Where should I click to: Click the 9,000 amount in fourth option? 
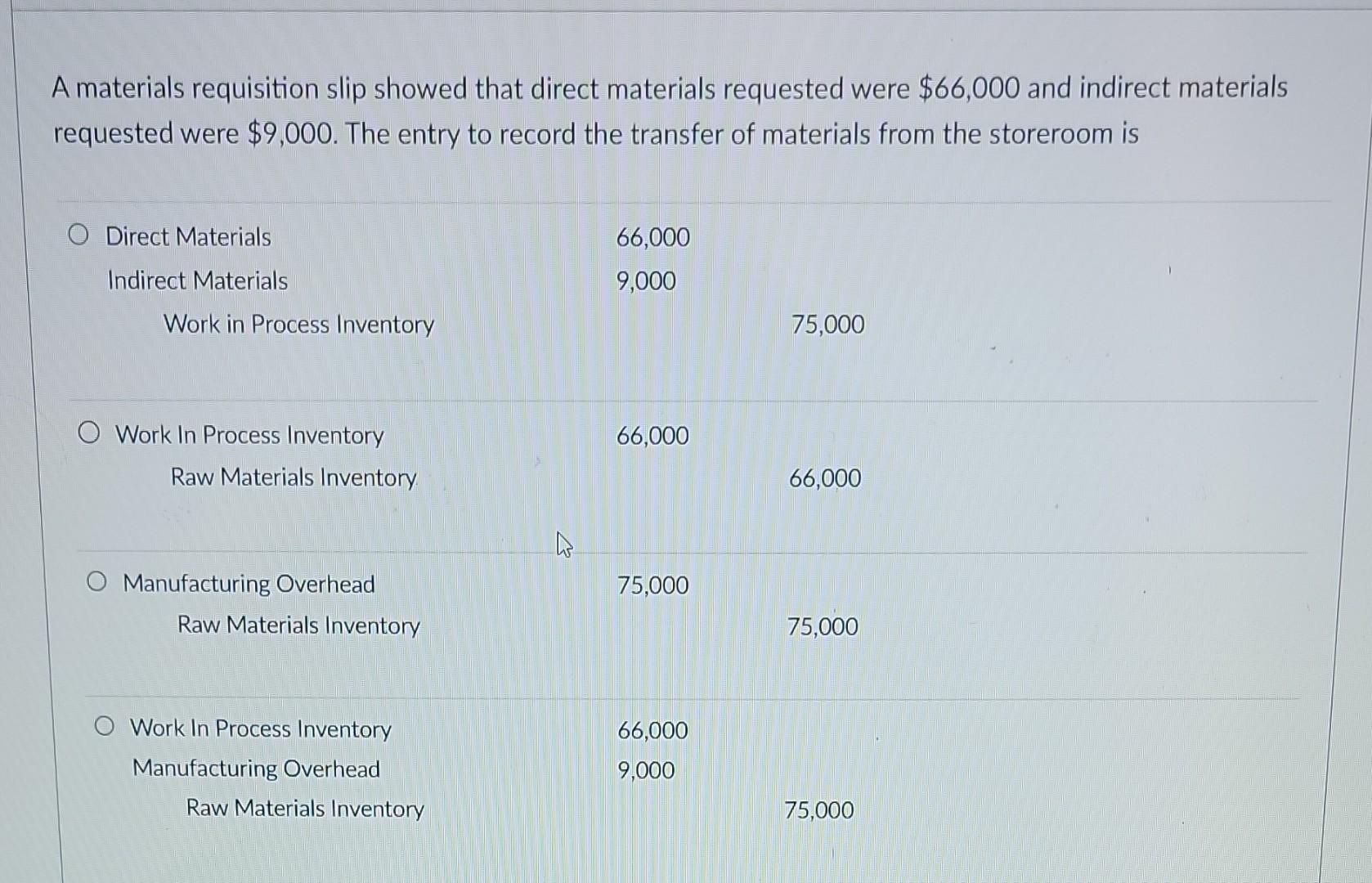point(645,769)
